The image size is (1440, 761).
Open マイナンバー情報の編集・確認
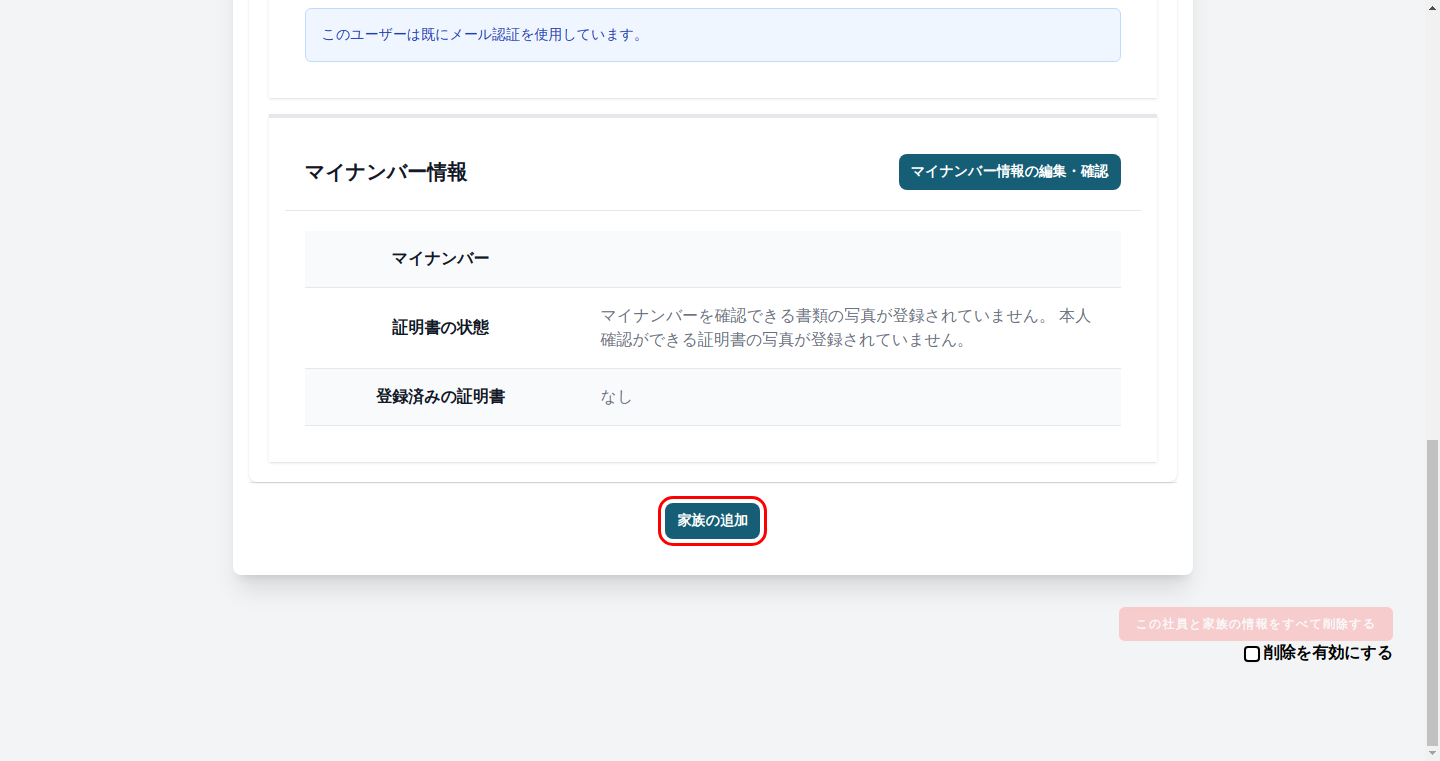[1009, 172]
